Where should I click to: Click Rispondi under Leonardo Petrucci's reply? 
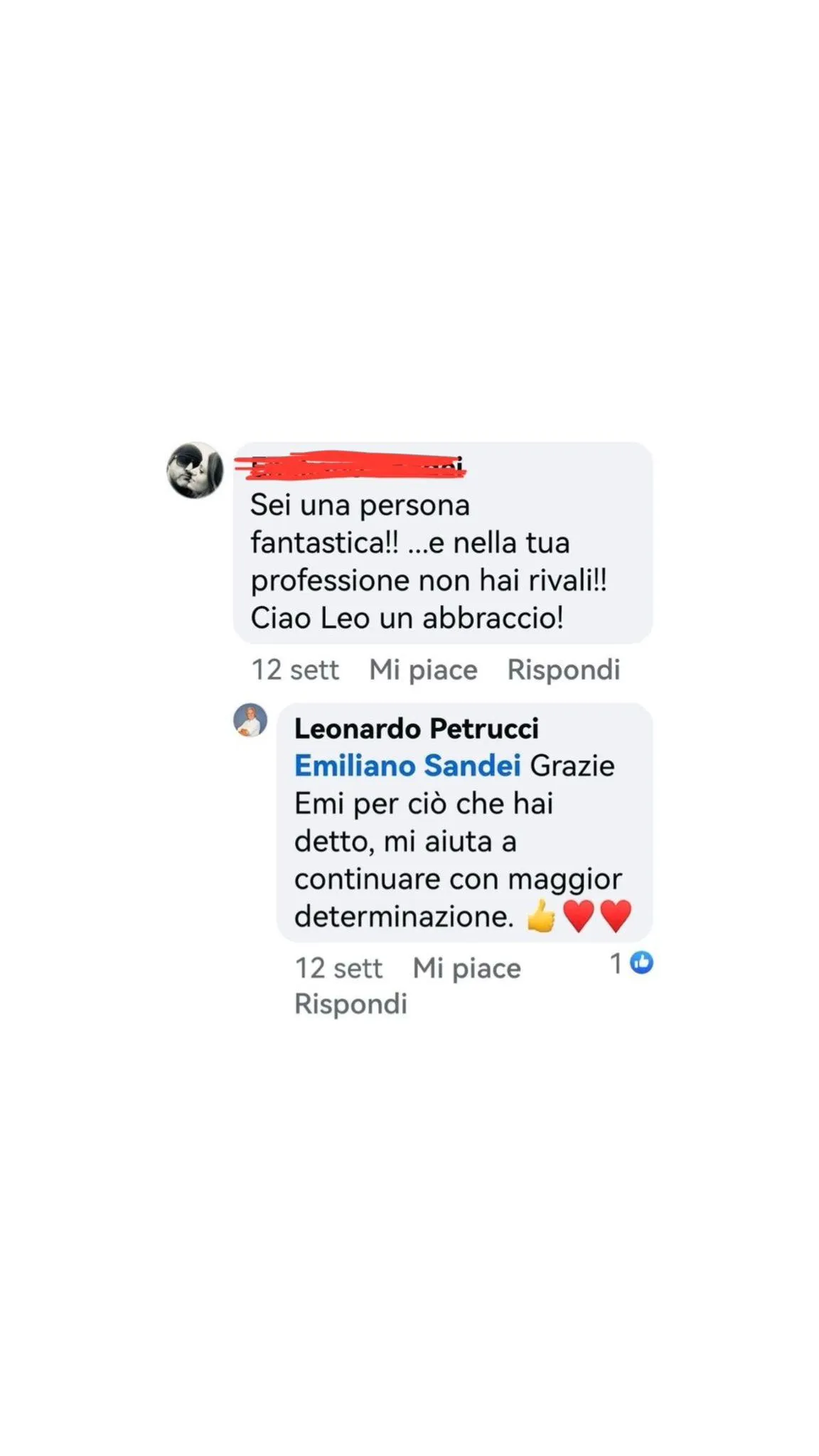[x=350, y=1004]
